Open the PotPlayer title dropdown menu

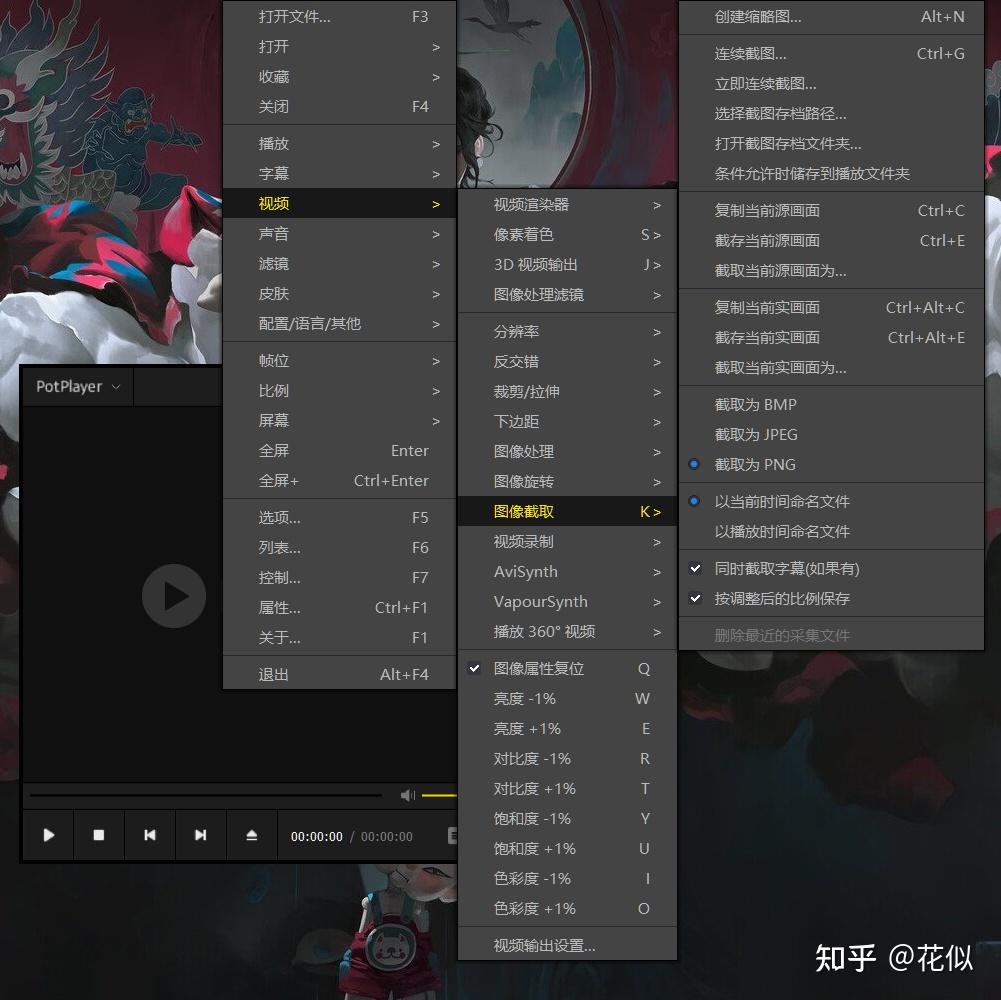click(78, 387)
